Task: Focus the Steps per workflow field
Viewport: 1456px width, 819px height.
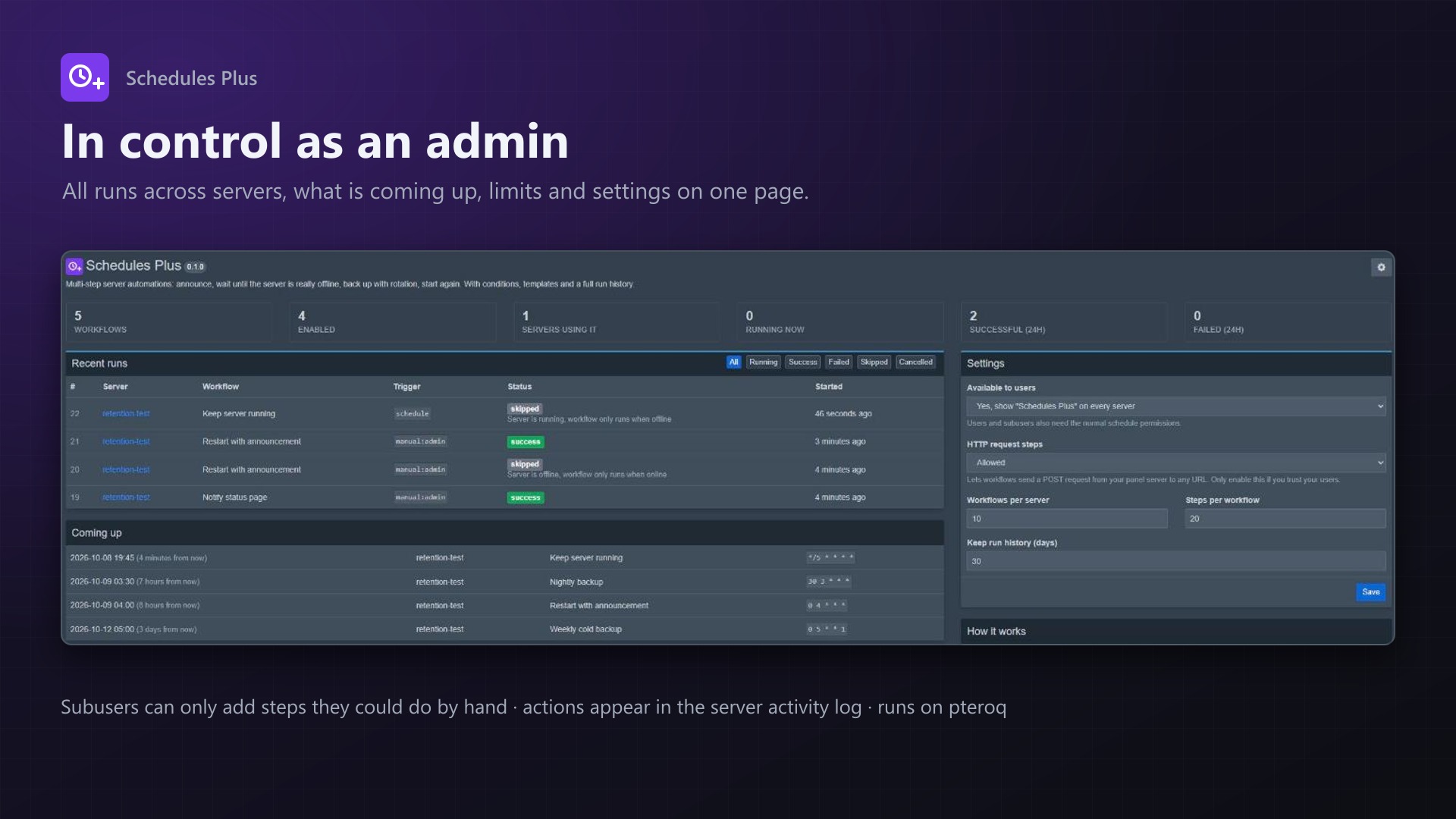Action: pyautogui.click(x=1285, y=519)
